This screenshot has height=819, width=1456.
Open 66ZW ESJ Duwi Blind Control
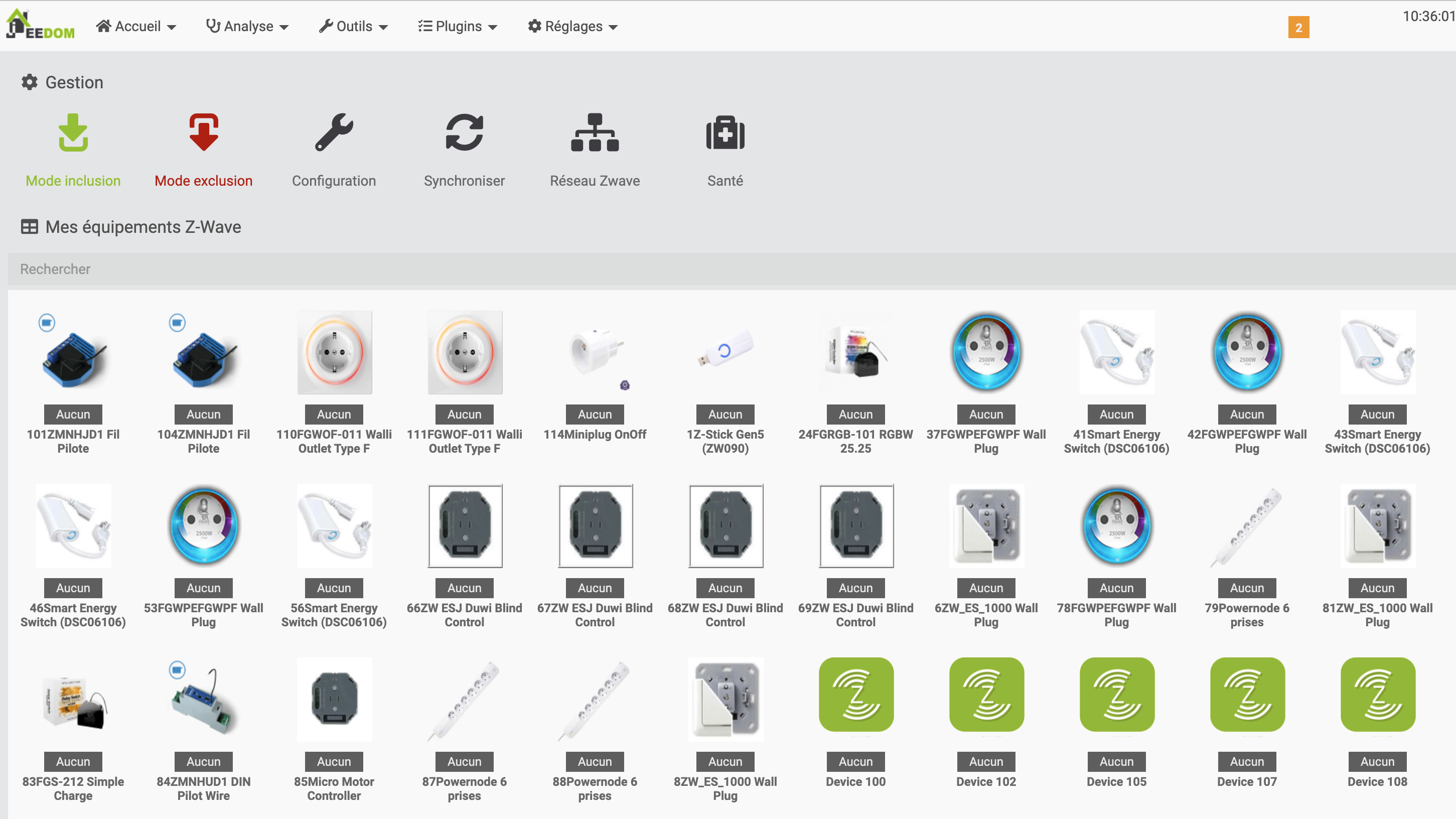(465, 525)
